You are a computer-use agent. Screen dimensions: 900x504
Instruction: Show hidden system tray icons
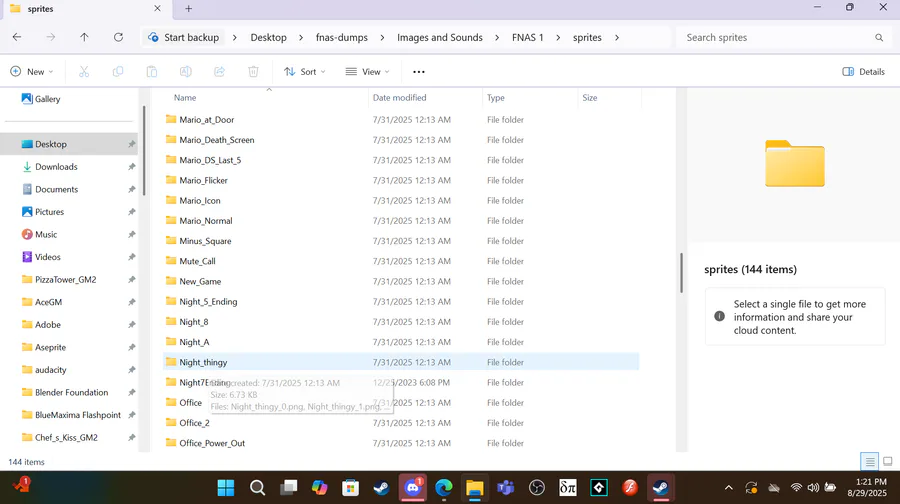pyautogui.click(x=728, y=488)
